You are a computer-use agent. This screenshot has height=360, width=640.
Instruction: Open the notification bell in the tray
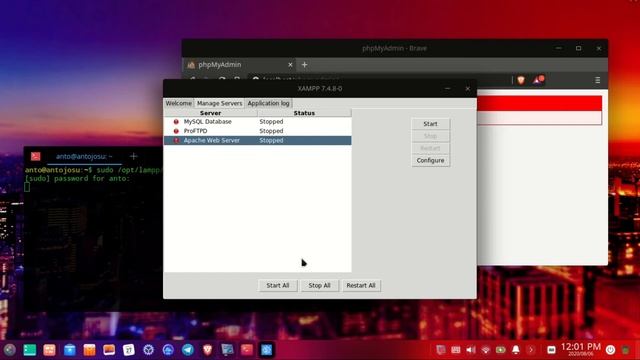point(516,350)
